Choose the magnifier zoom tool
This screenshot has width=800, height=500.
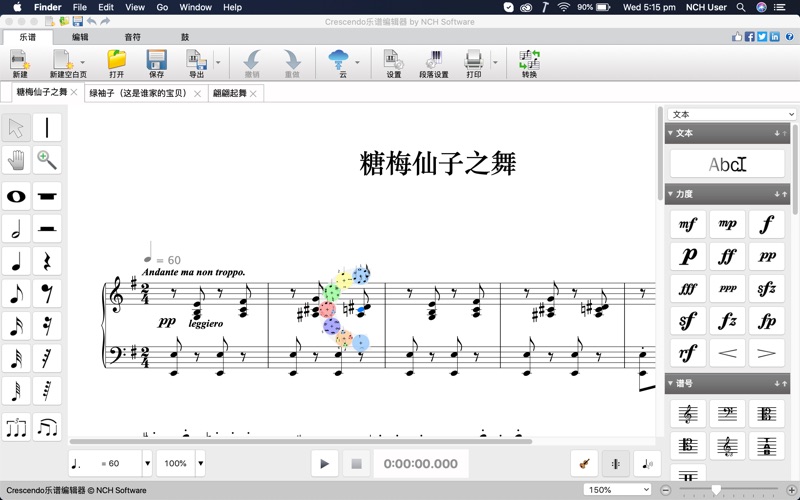tap(47, 160)
